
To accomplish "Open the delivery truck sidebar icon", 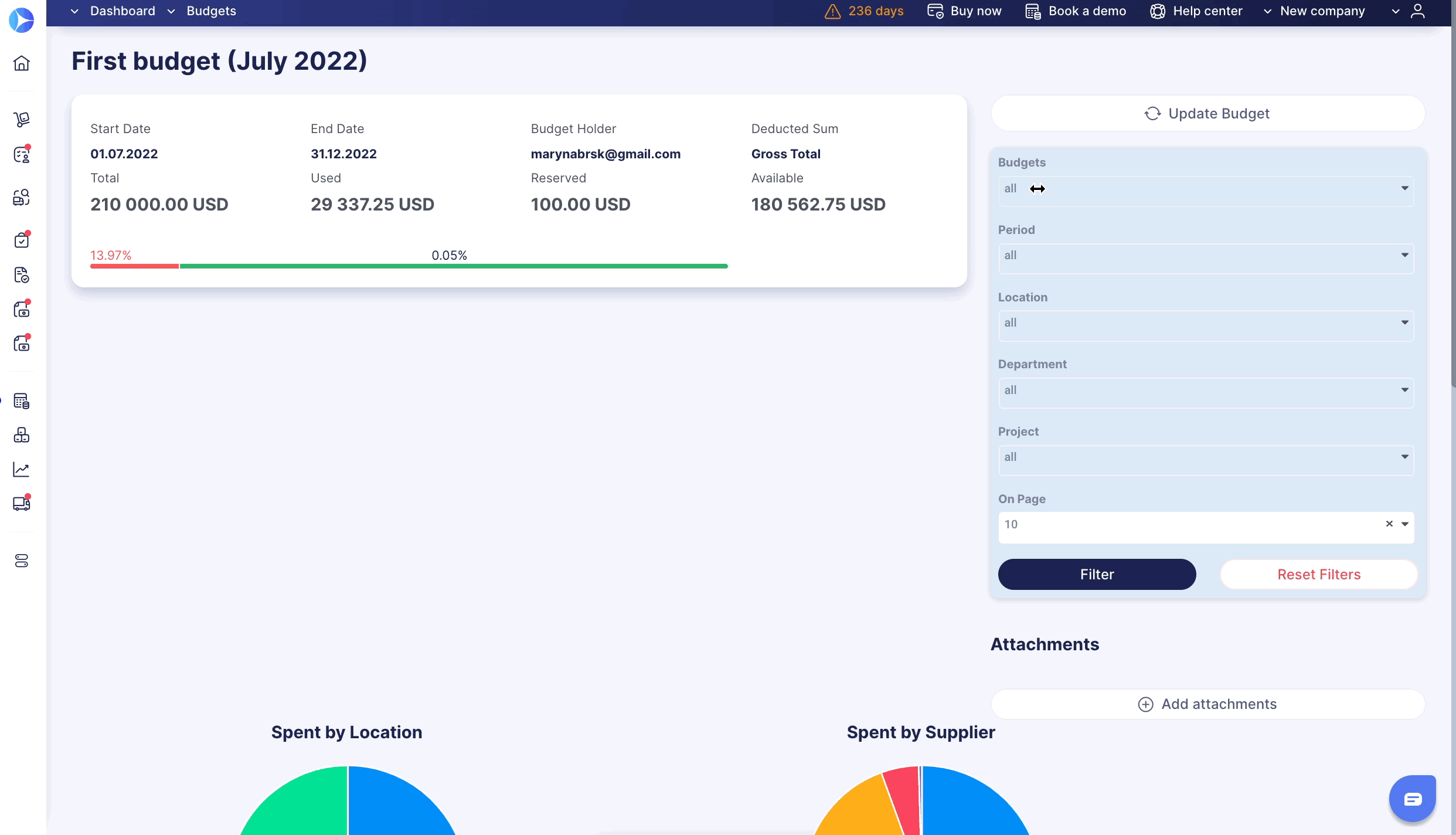I will click(22, 503).
